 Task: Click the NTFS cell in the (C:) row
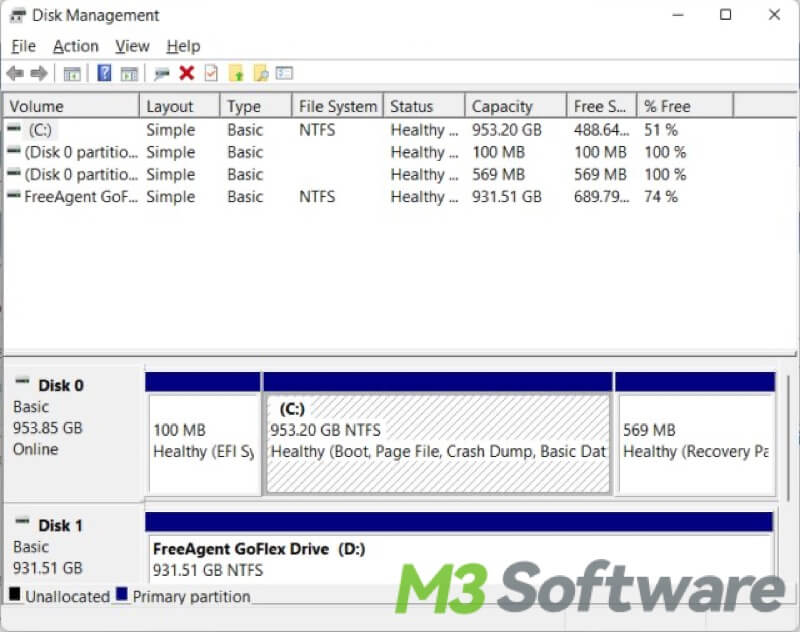point(317,130)
